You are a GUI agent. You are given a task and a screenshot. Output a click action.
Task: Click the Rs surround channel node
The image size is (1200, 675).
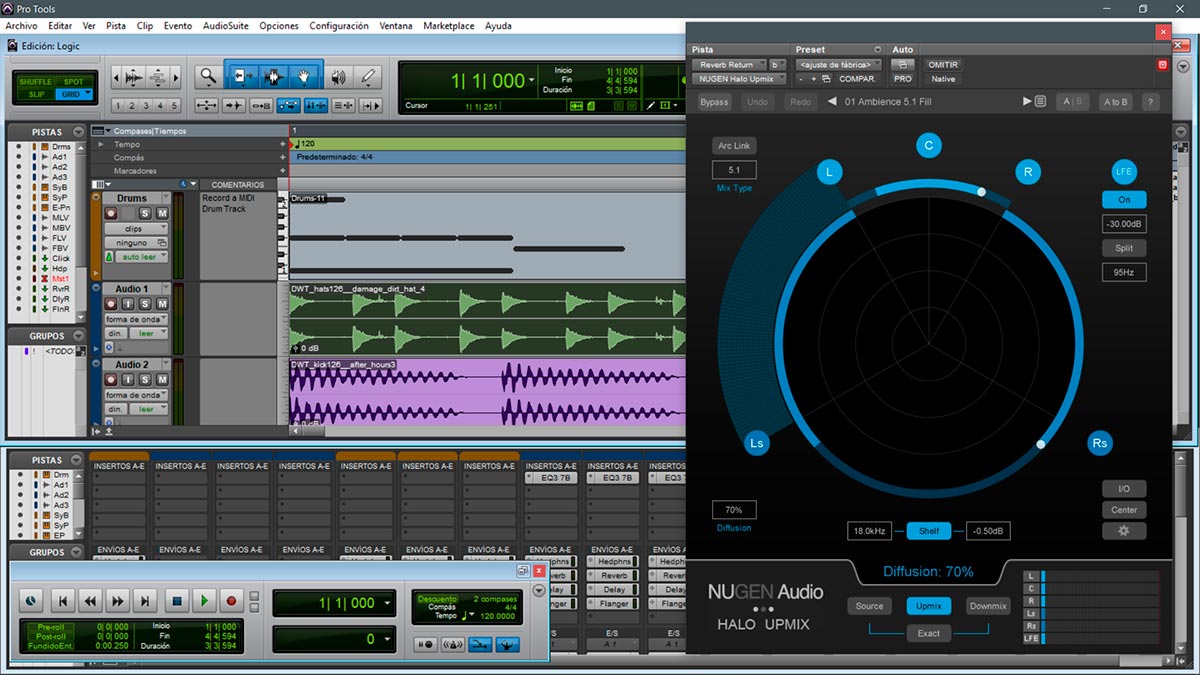(x=1100, y=443)
